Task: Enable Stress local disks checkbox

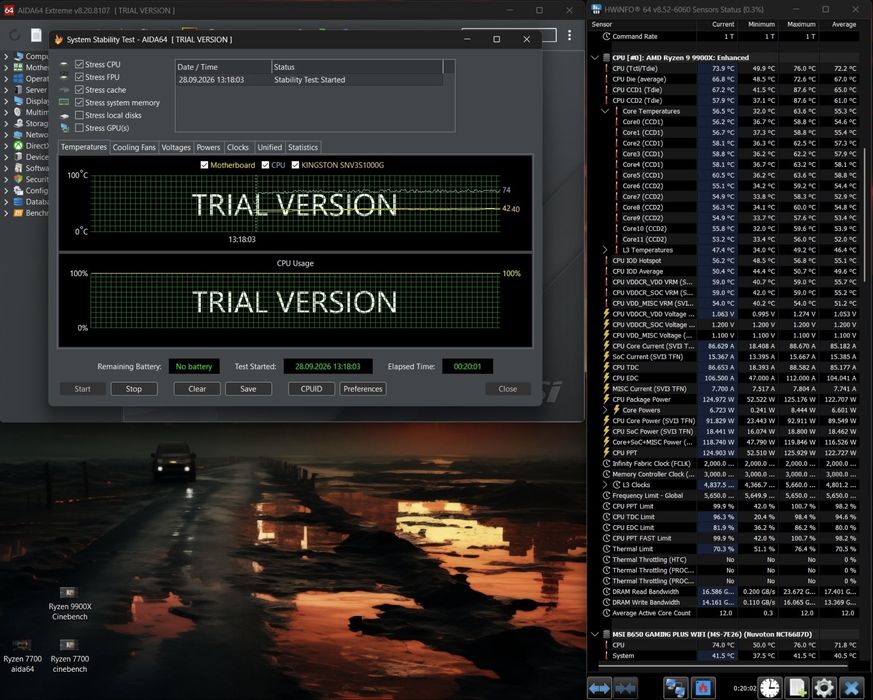Action: pyautogui.click(x=79, y=115)
